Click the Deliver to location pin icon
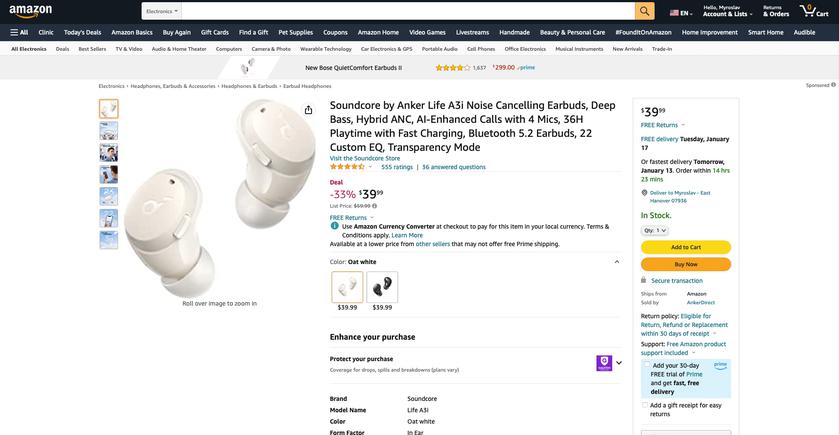Image resolution: width=839 pixels, height=435 pixels. 645,192
